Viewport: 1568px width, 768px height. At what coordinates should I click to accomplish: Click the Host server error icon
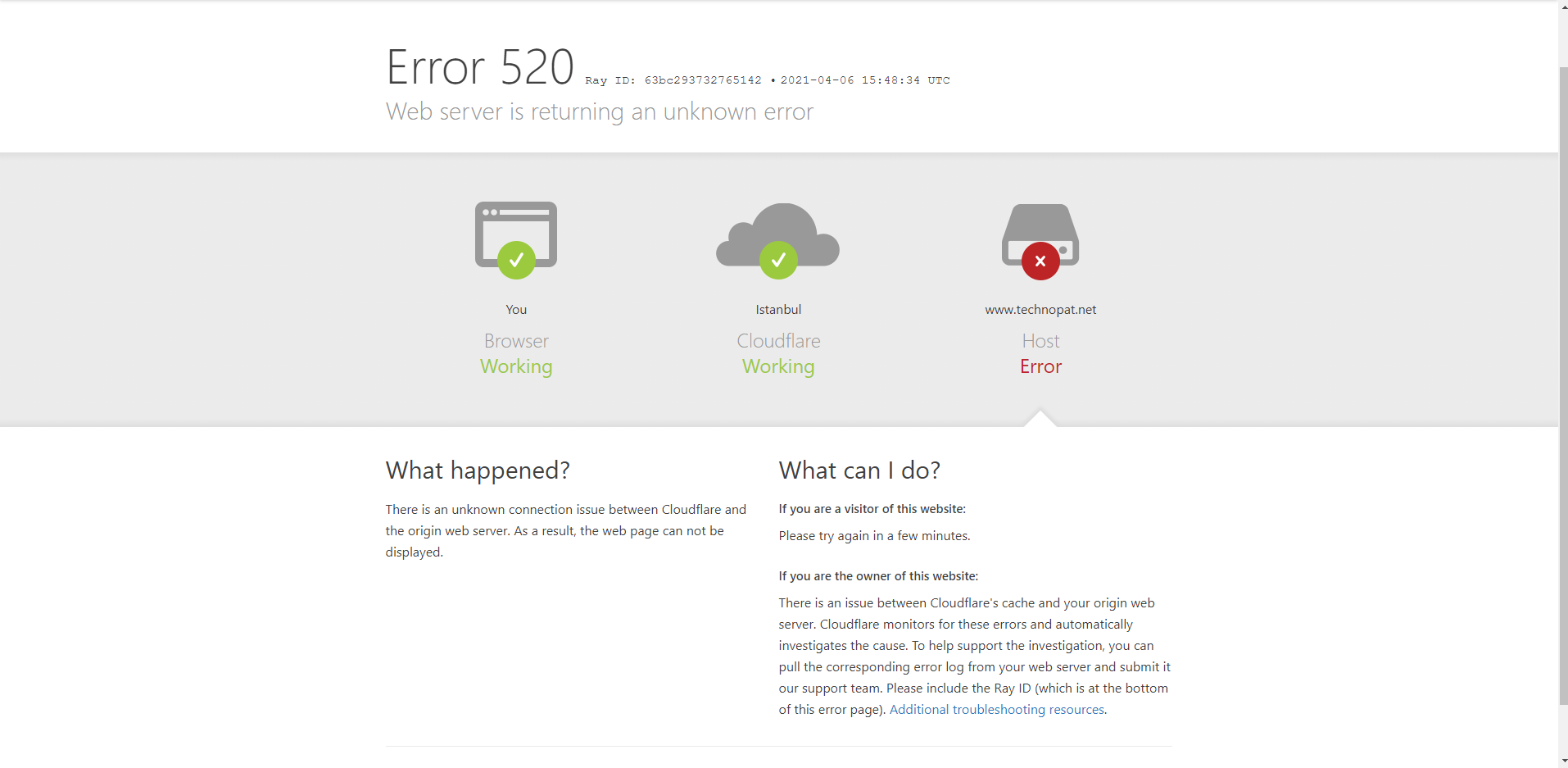(x=1040, y=242)
